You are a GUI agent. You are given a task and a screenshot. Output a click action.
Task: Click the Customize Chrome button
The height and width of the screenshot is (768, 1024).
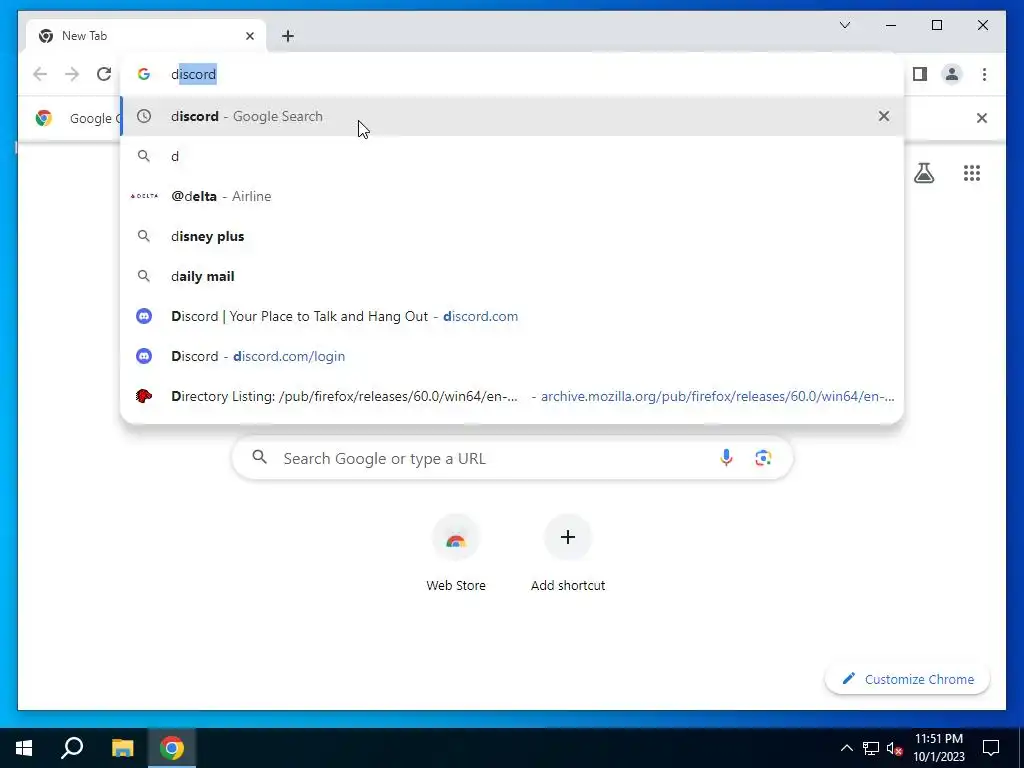[907, 679]
